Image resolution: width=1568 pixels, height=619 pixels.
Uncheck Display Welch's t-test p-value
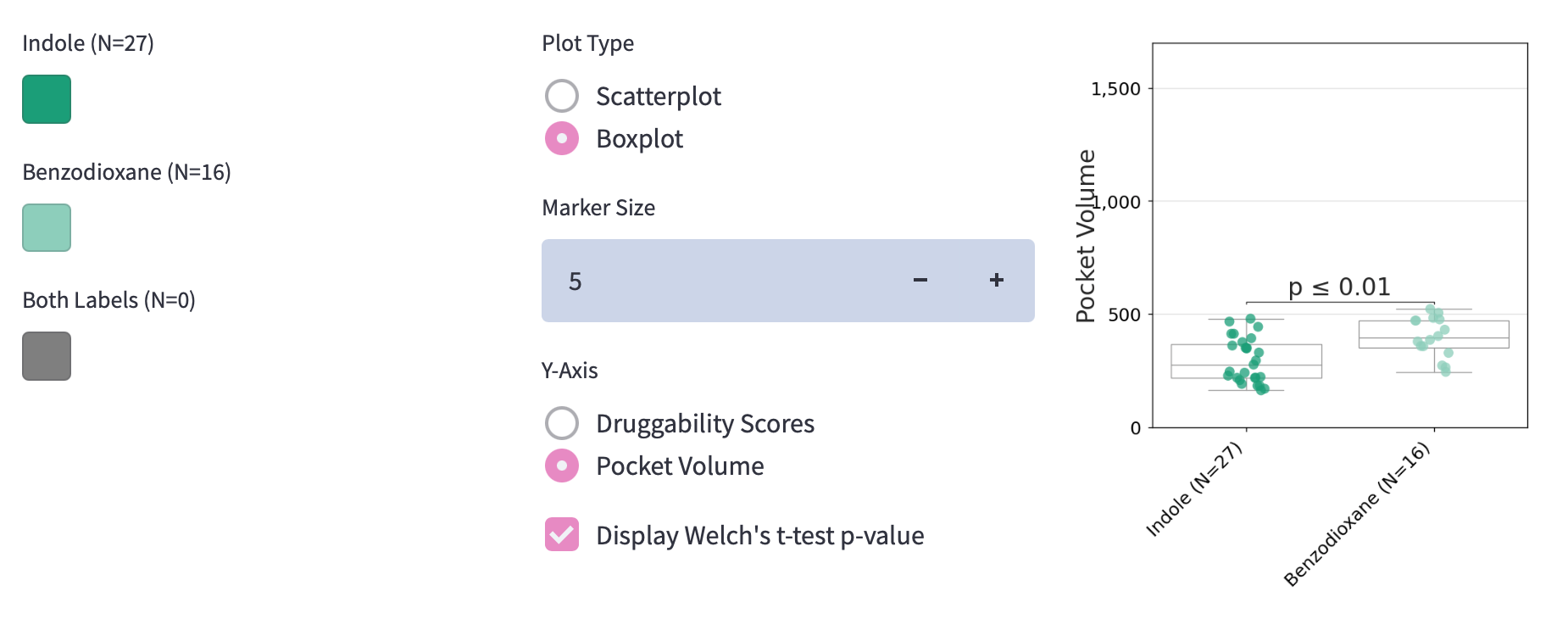[x=562, y=535]
